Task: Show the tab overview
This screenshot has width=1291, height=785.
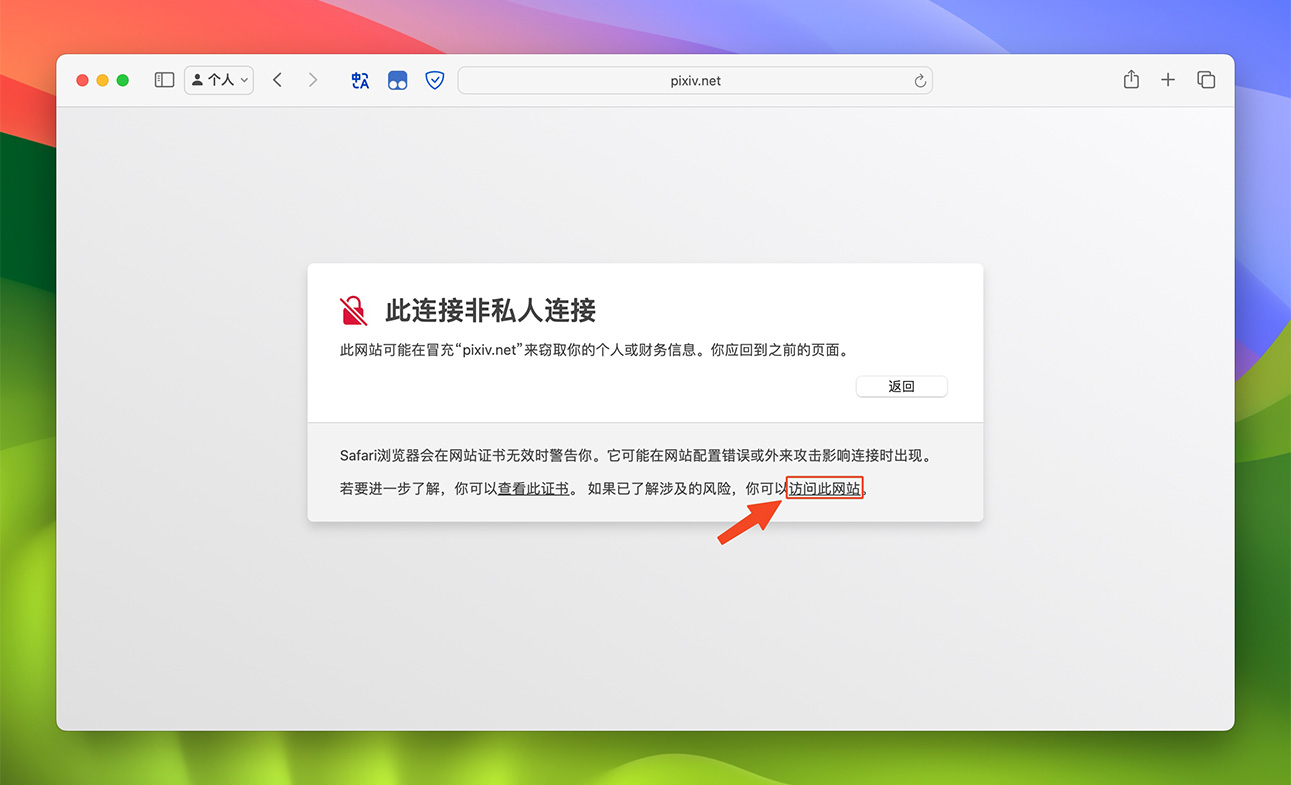Action: pyautogui.click(x=1206, y=80)
